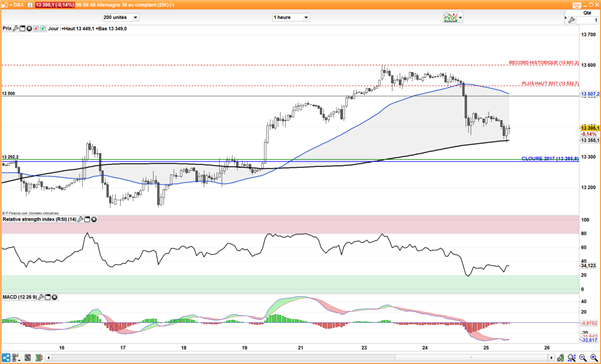Click the title bar screen icon
Screen dimensions: 601x364
[x=577, y=5]
